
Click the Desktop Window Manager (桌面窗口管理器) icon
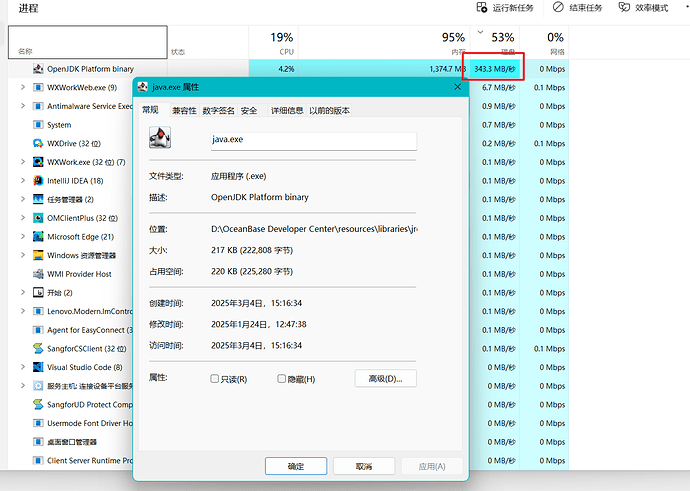(38, 442)
